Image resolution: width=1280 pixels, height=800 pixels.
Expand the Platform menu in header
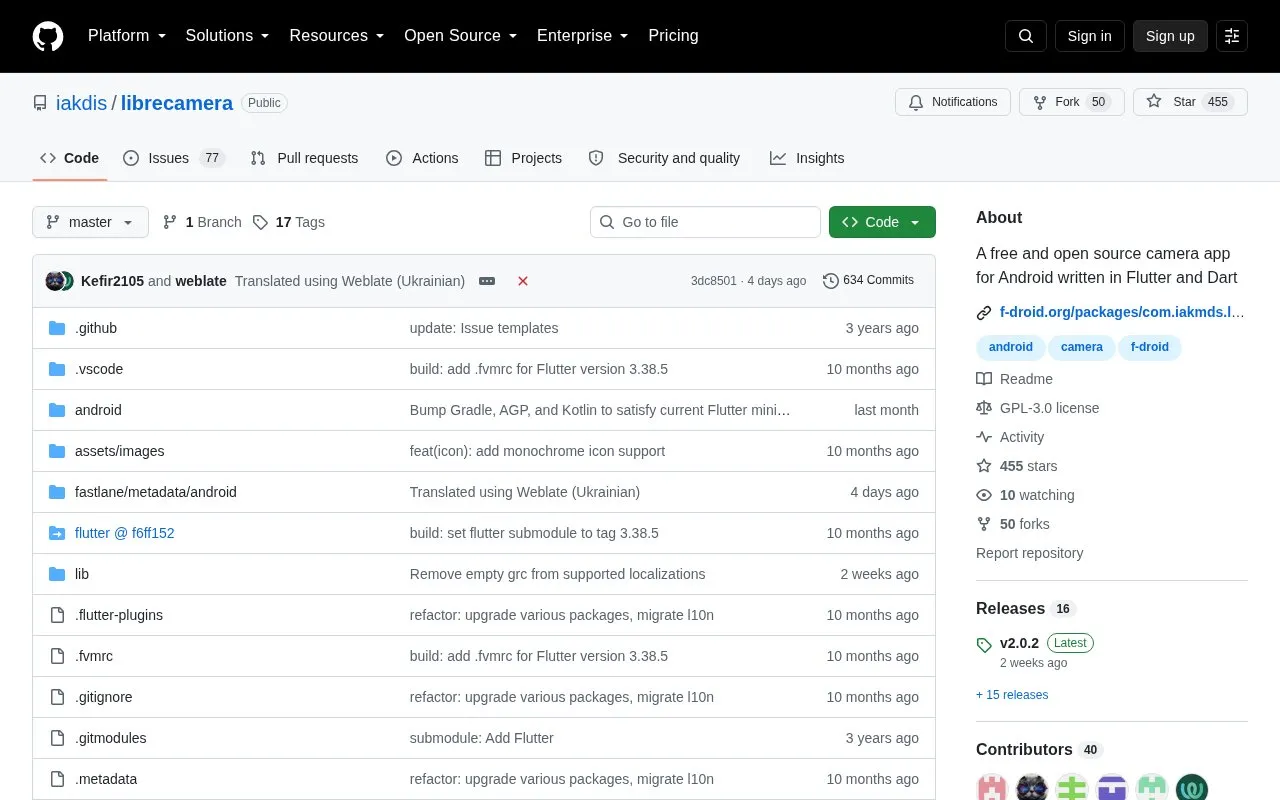pos(127,36)
